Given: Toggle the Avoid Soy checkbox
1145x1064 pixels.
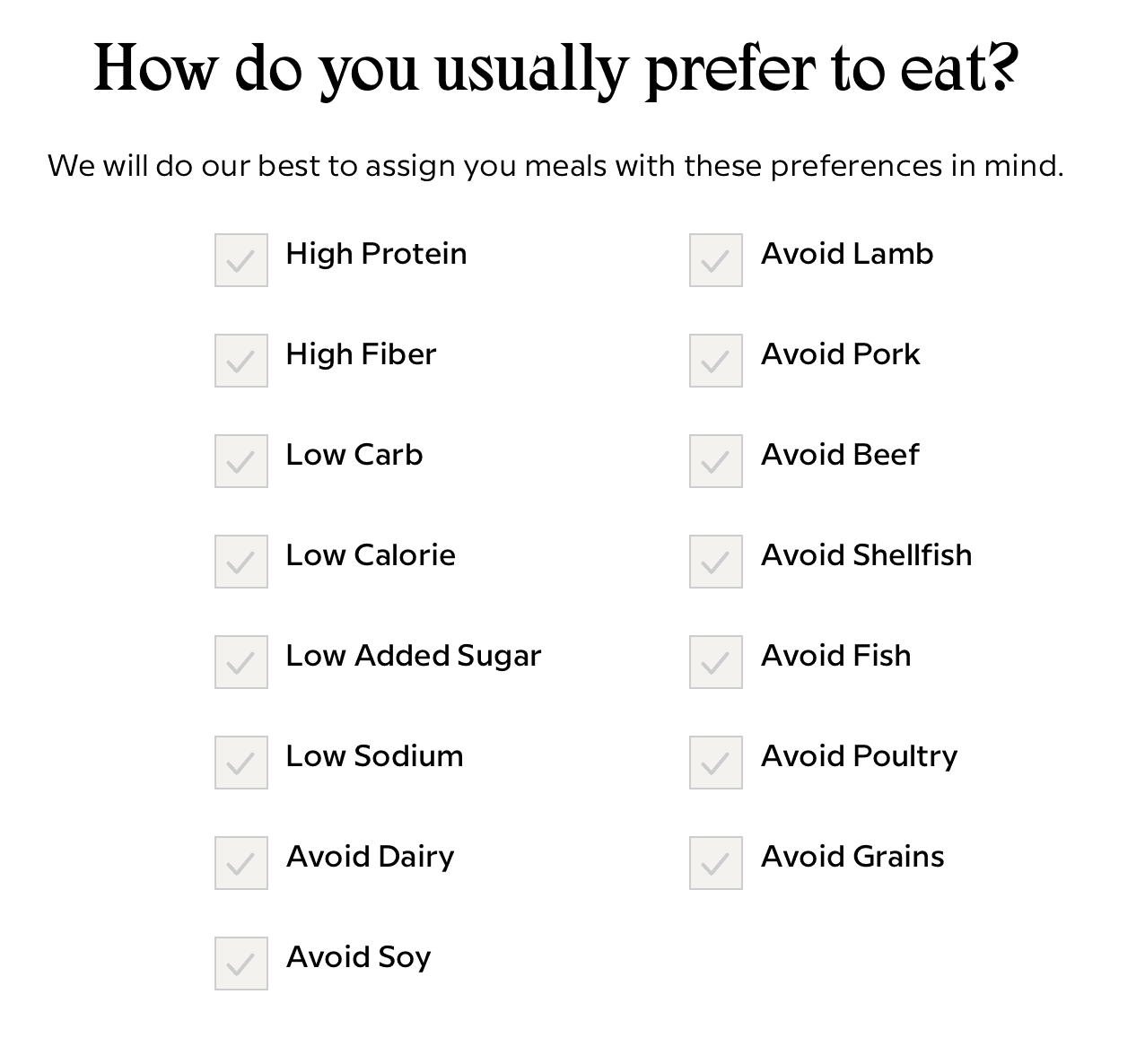Looking at the screenshot, I should click(241, 964).
